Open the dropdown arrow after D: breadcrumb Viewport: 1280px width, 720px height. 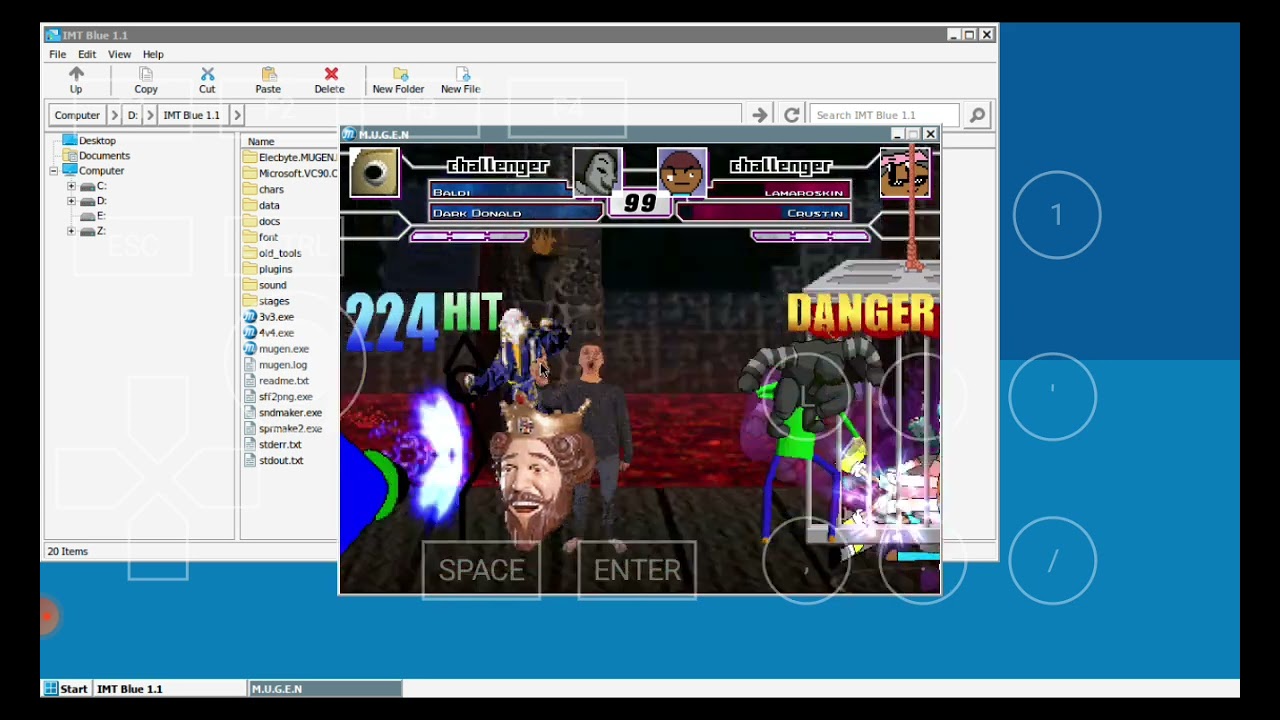pos(150,115)
